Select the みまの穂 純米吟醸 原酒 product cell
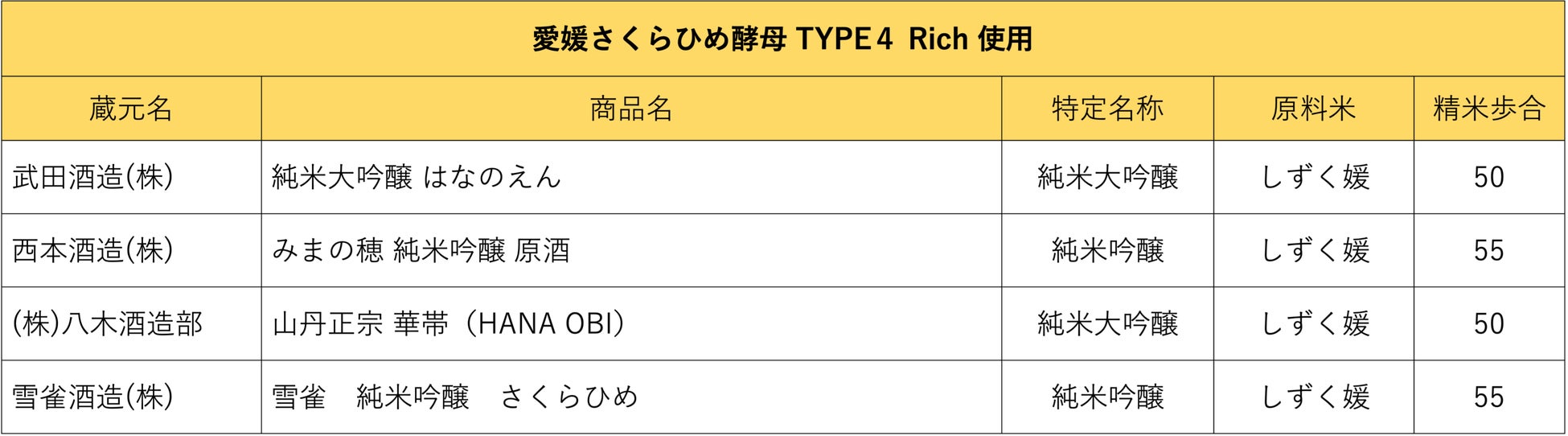The image size is (1568, 436). click(x=421, y=250)
